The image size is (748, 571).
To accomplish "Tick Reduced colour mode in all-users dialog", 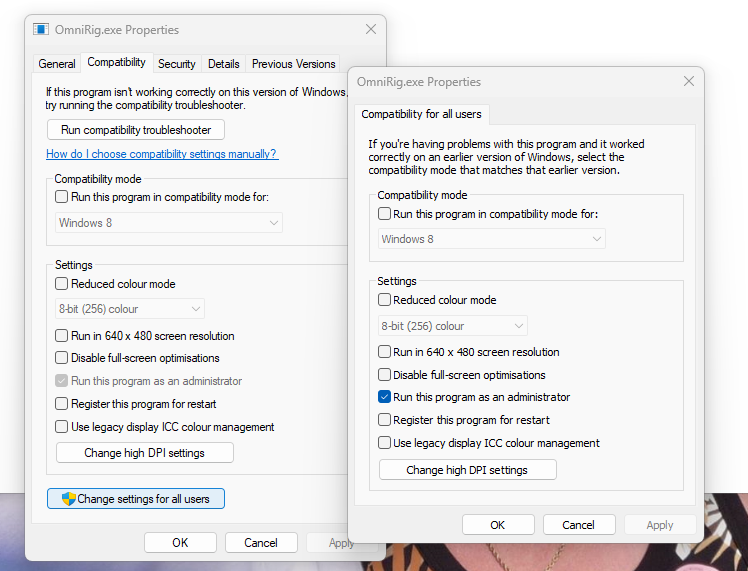I will point(384,300).
